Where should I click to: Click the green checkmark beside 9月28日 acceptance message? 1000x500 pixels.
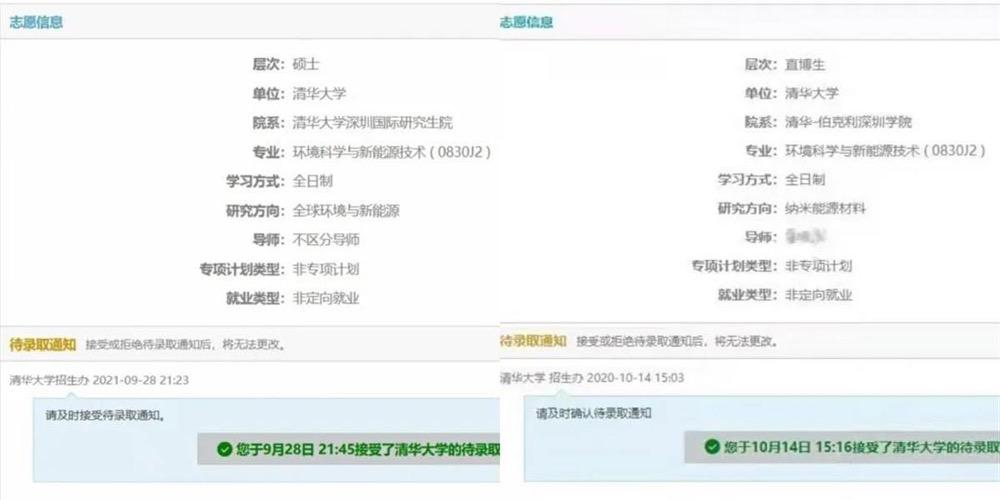224,449
